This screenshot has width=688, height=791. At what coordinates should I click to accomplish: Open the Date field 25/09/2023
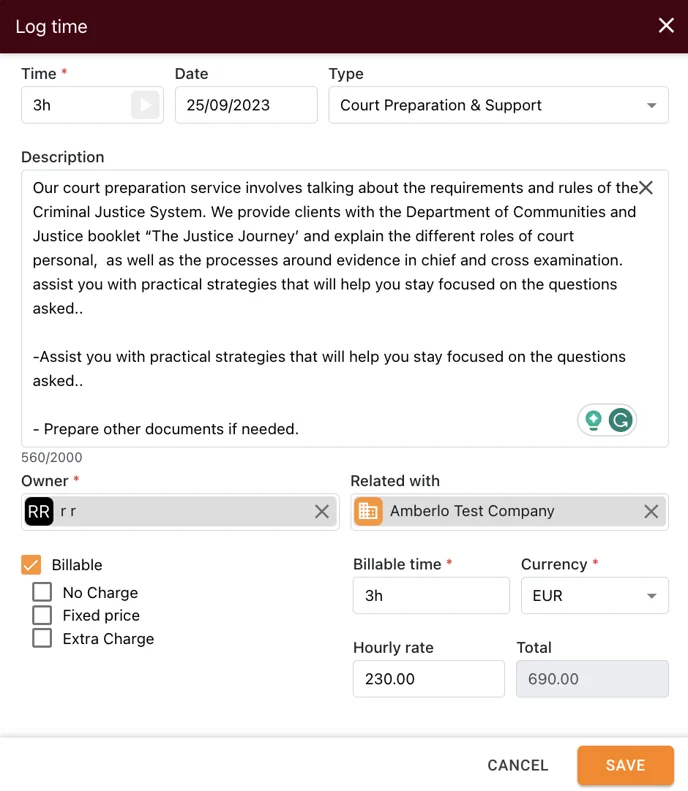click(246, 105)
